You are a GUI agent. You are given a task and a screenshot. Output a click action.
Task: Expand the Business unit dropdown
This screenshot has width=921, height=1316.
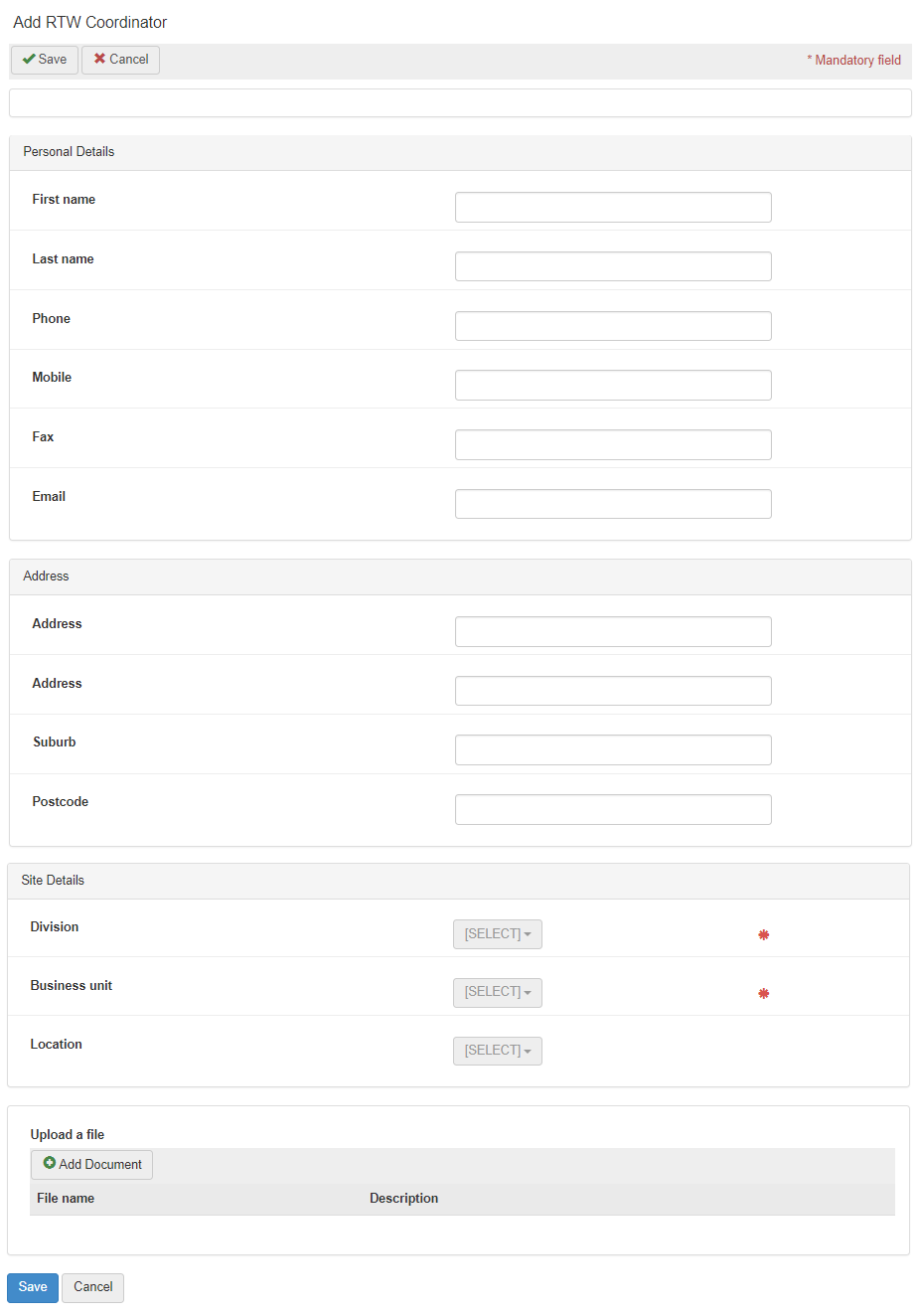497,992
